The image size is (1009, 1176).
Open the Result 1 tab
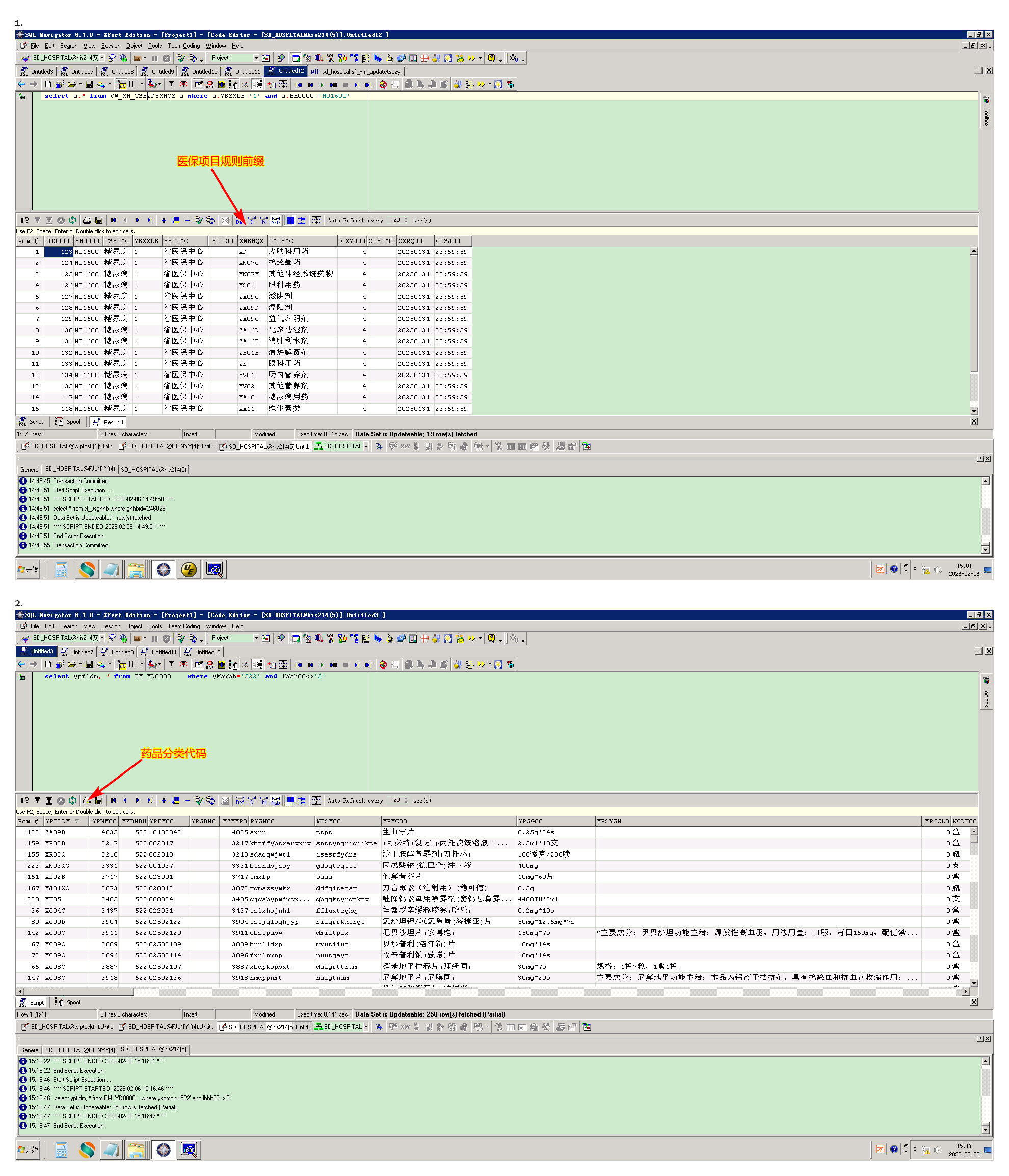coord(112,423)
